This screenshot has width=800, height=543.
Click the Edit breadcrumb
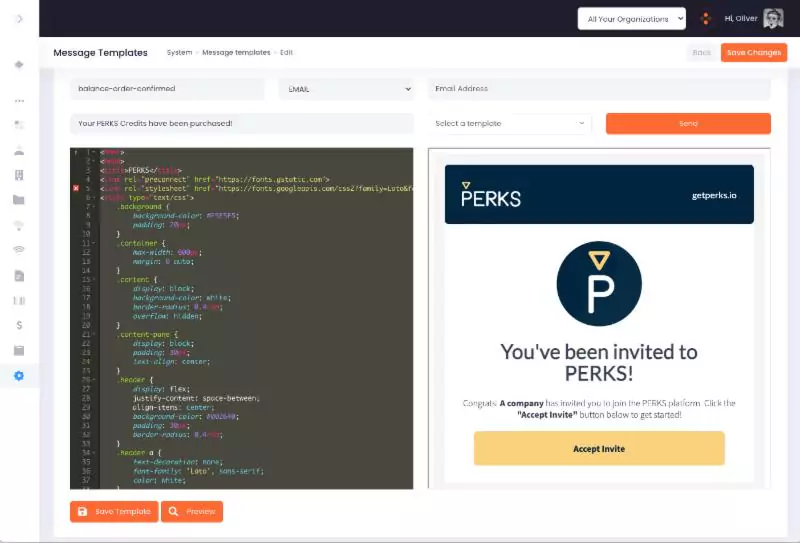[x=286, y=53]
